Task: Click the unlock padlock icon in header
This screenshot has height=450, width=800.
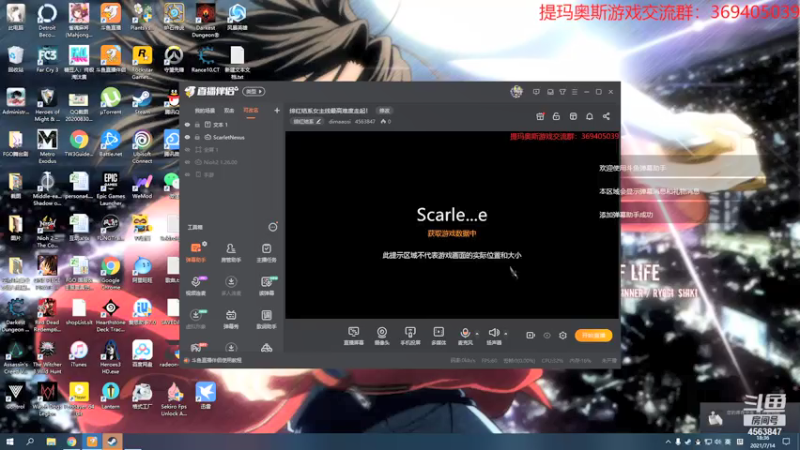Action: point(556,116)
